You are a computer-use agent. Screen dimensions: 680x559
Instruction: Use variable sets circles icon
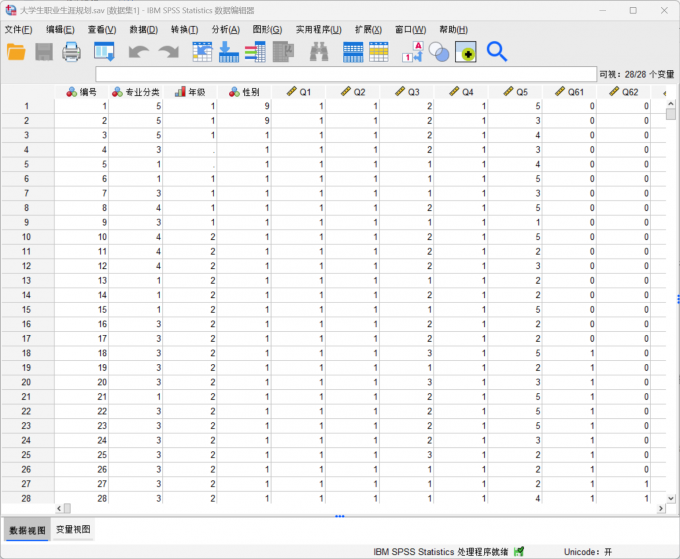pos(439,52)
